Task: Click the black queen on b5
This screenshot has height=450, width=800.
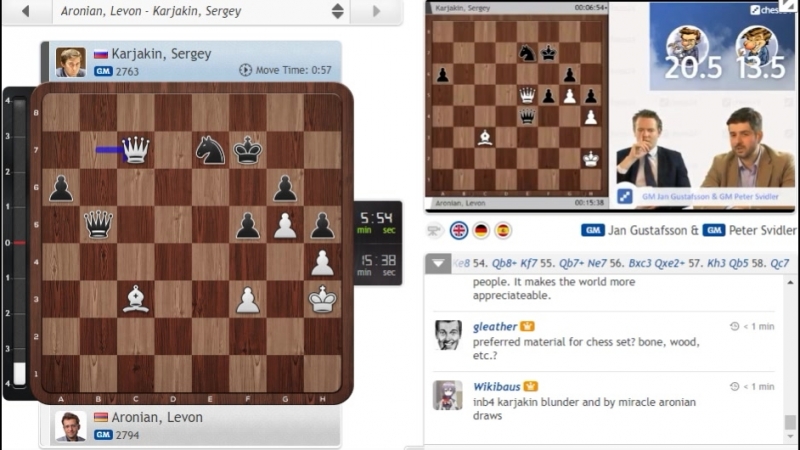Action: tap(98, 224)
